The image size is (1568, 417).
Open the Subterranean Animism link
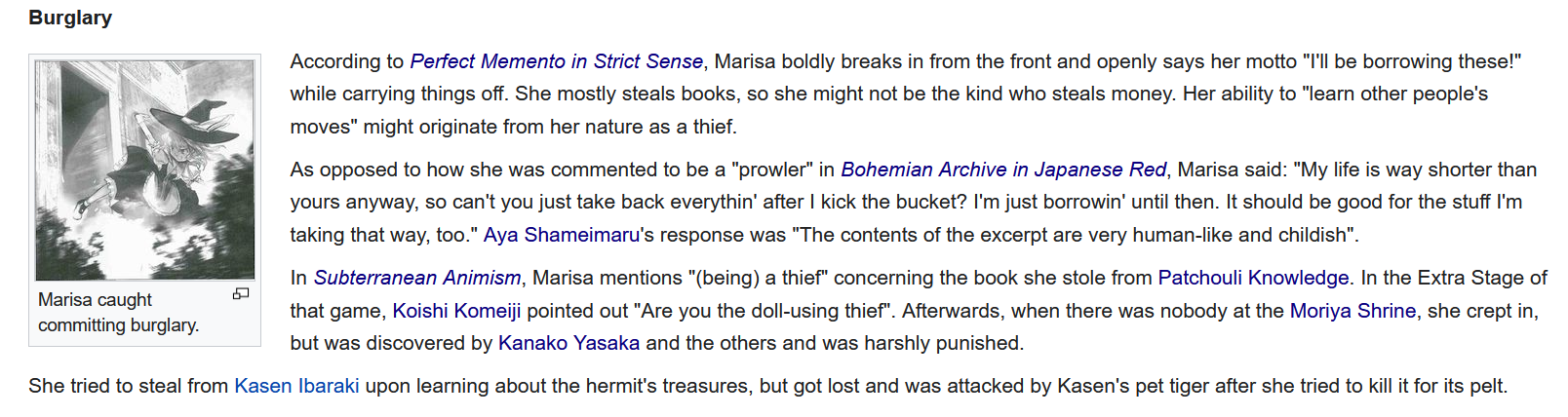coord(417,278)
